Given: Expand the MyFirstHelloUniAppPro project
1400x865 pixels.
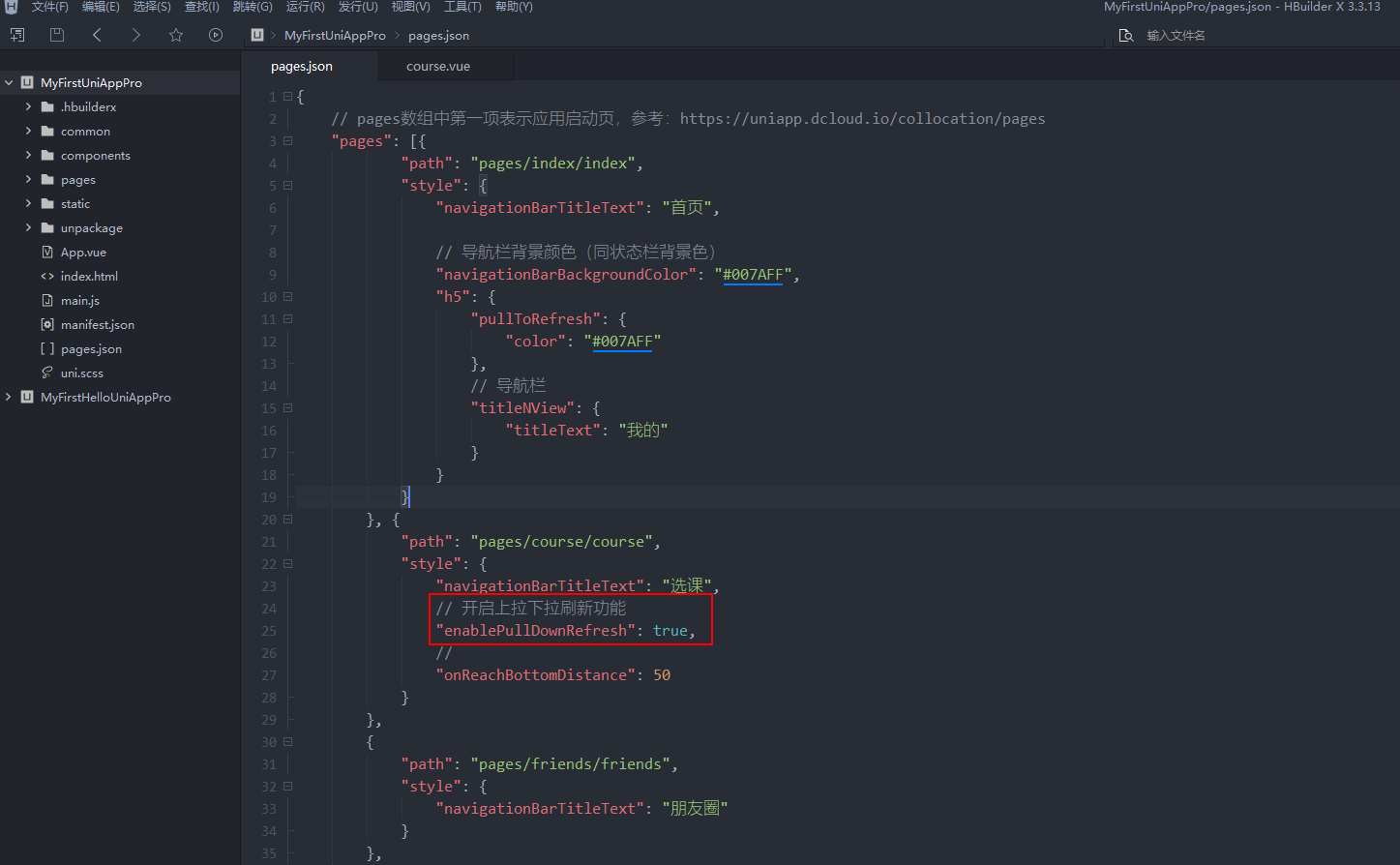Looking at the screenshot, I should pyautogui.click(x=9, y=397).
